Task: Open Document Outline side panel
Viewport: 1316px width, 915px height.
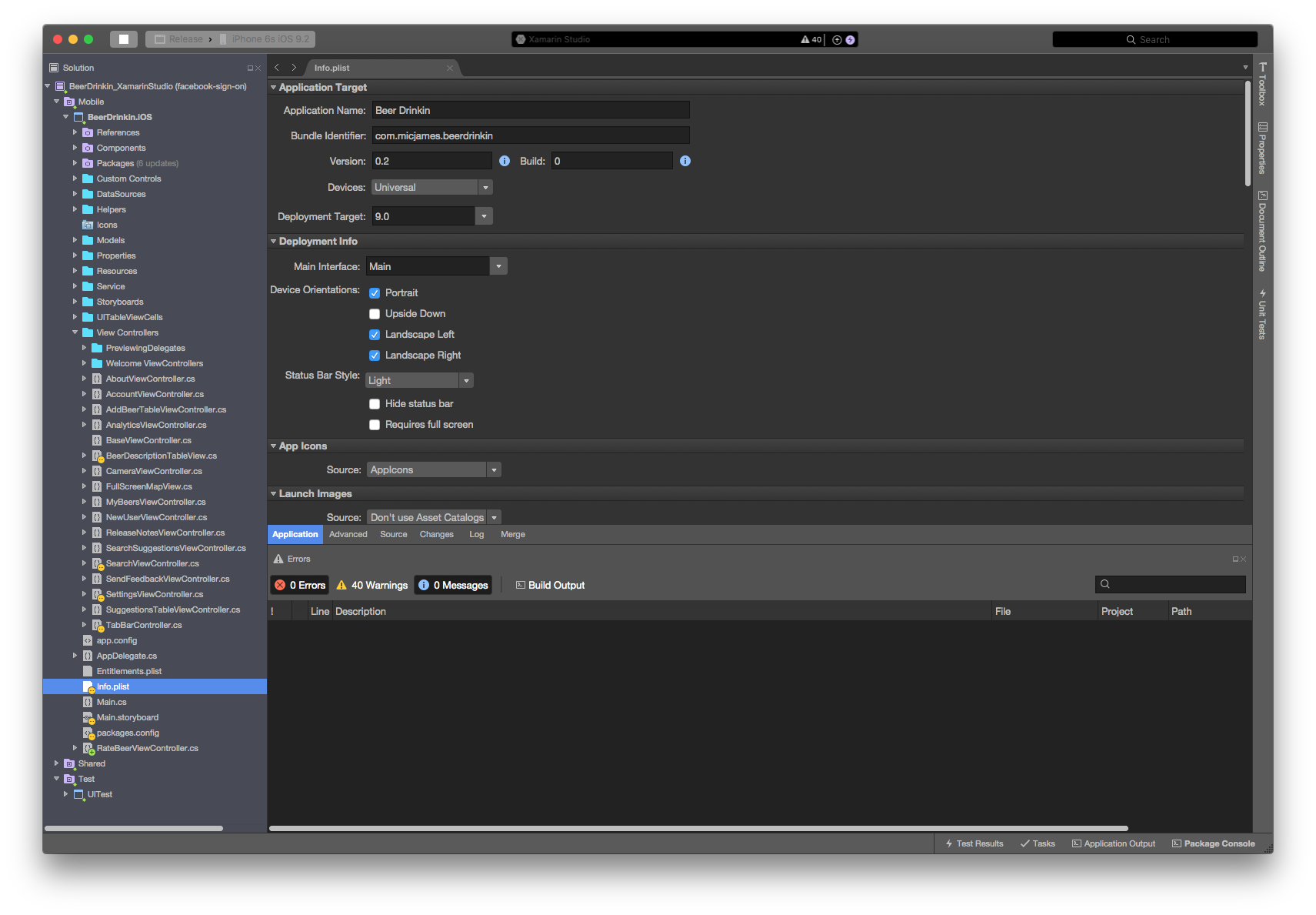Action: coord(1262,231)
